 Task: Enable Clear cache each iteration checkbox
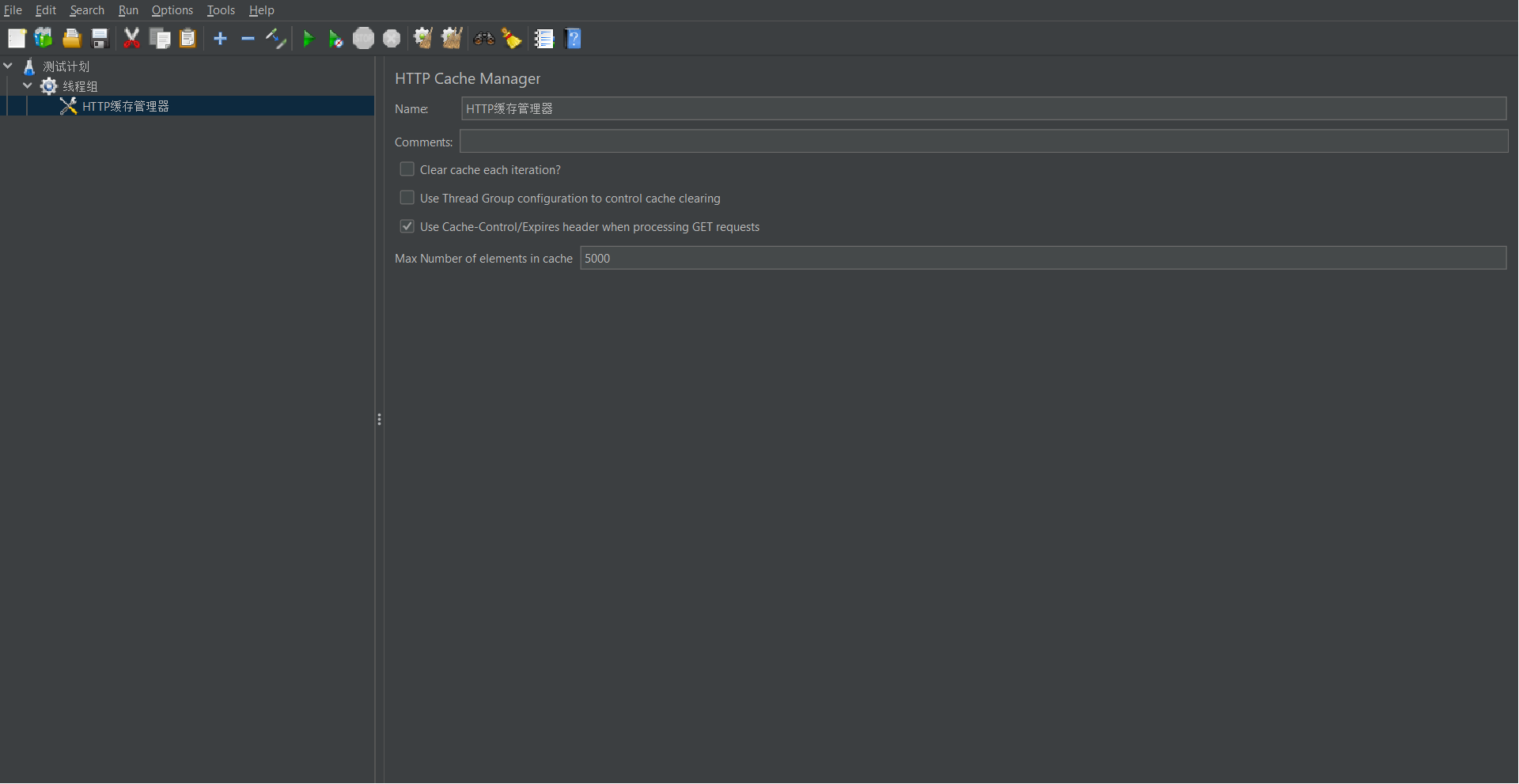(407, 169)
